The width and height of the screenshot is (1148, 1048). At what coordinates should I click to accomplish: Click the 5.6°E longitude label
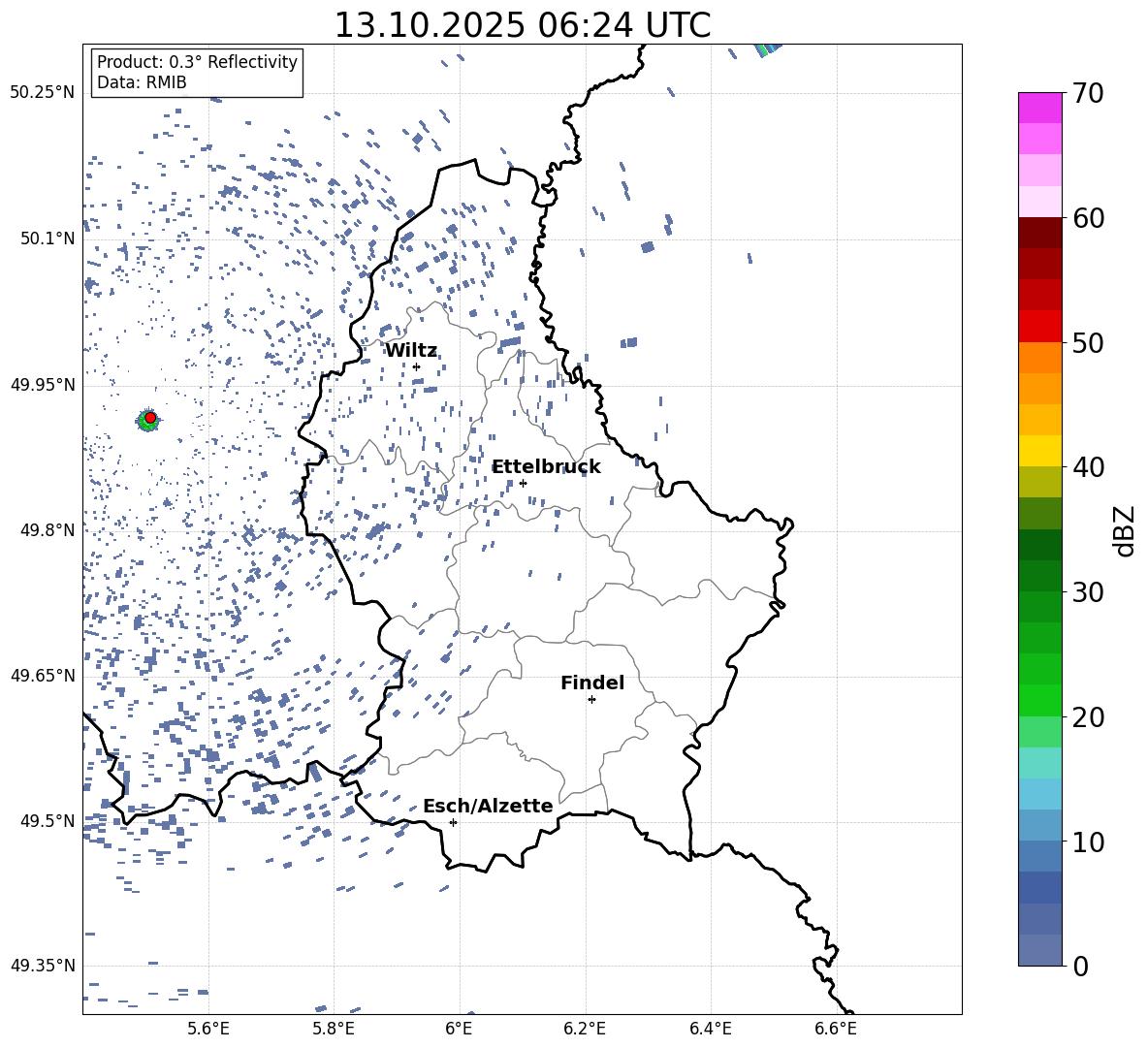208,1029
